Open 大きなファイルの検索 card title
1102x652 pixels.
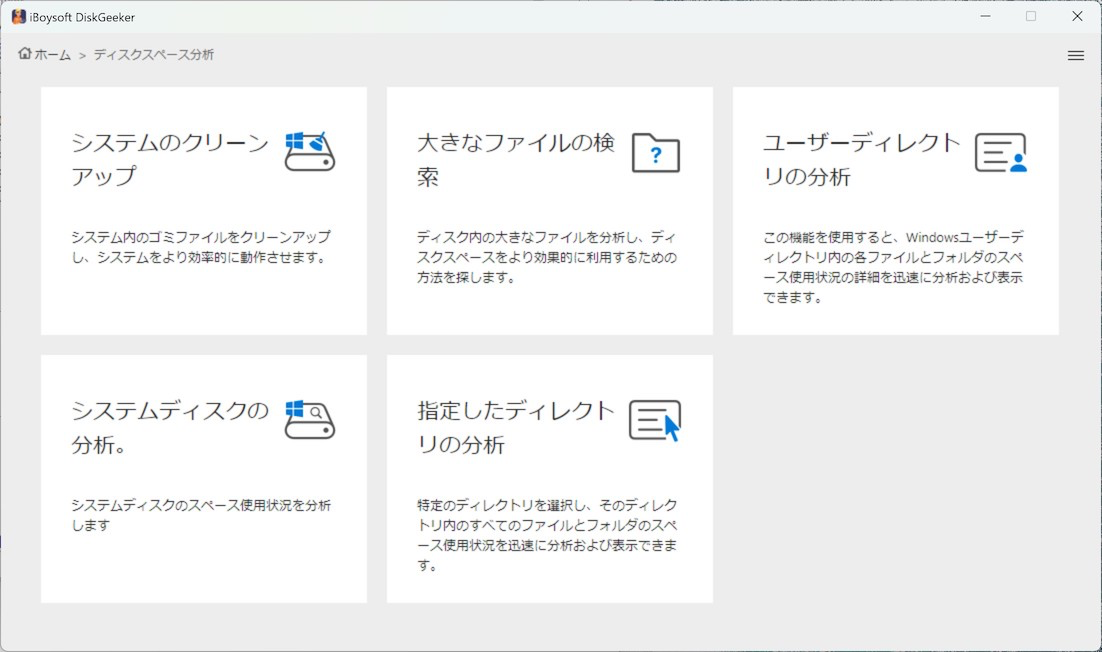pyautogui.click(x=516, y=159)
